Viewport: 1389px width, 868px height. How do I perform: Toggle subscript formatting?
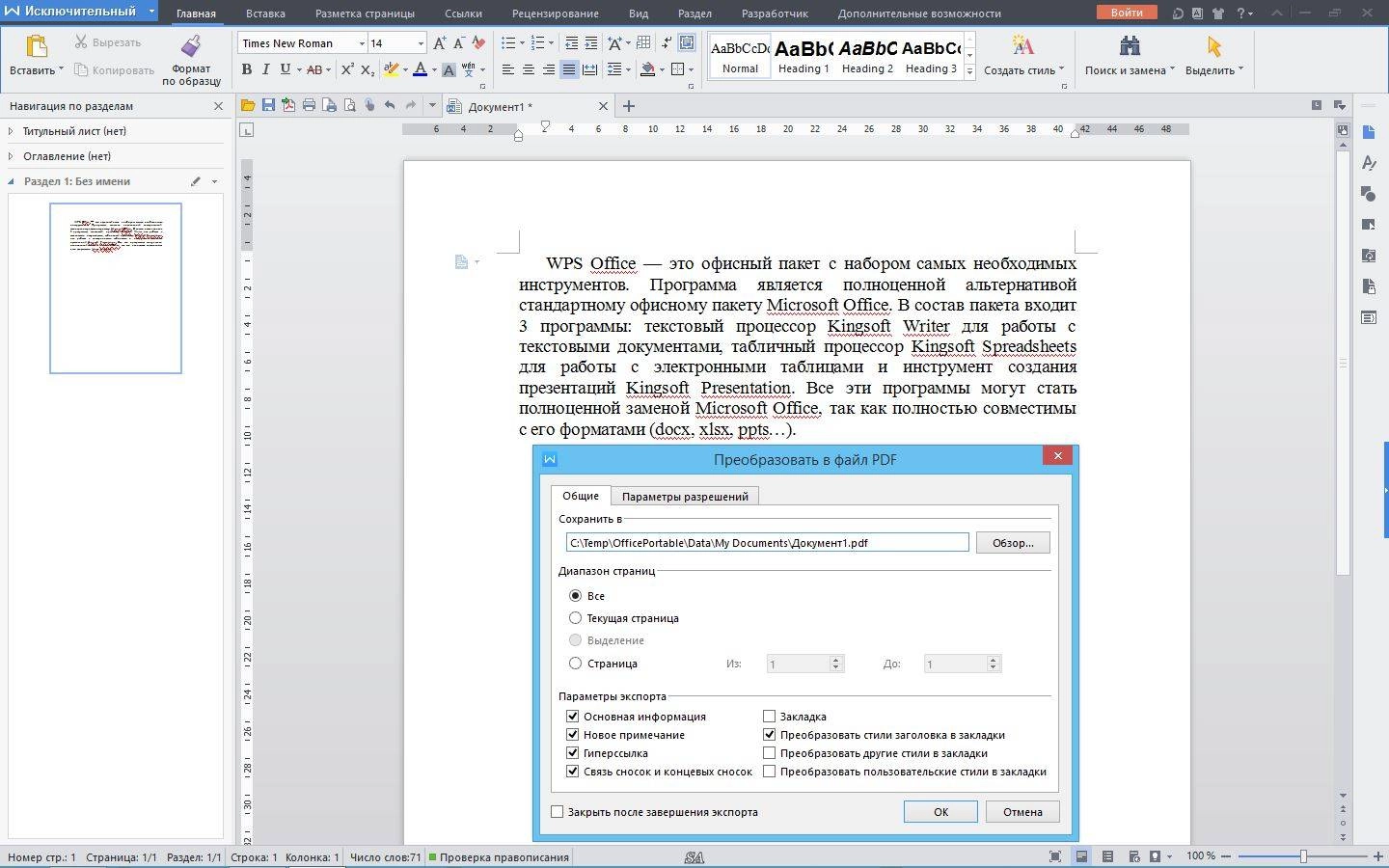tap(368, 69)
